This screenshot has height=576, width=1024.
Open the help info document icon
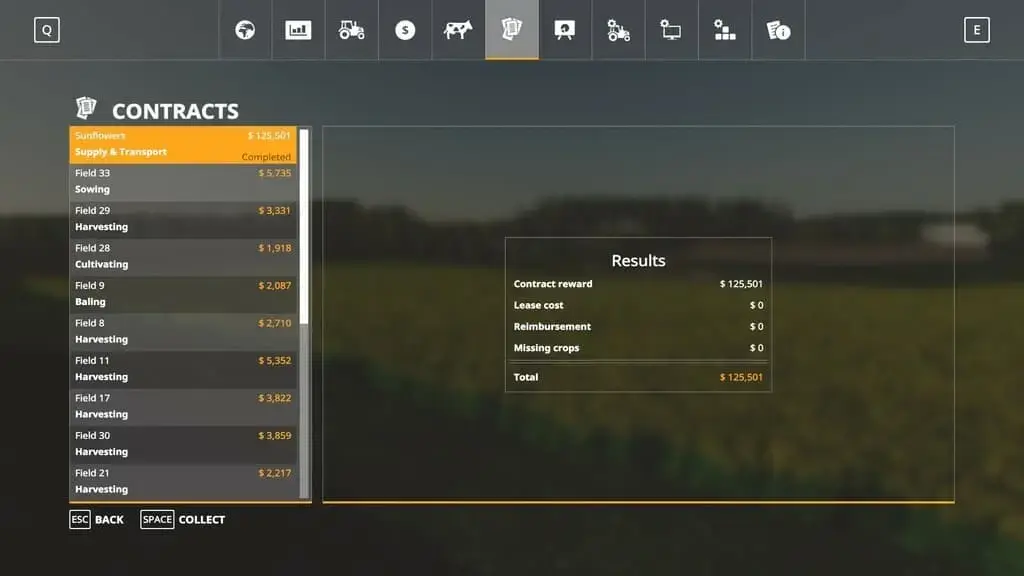778,30
